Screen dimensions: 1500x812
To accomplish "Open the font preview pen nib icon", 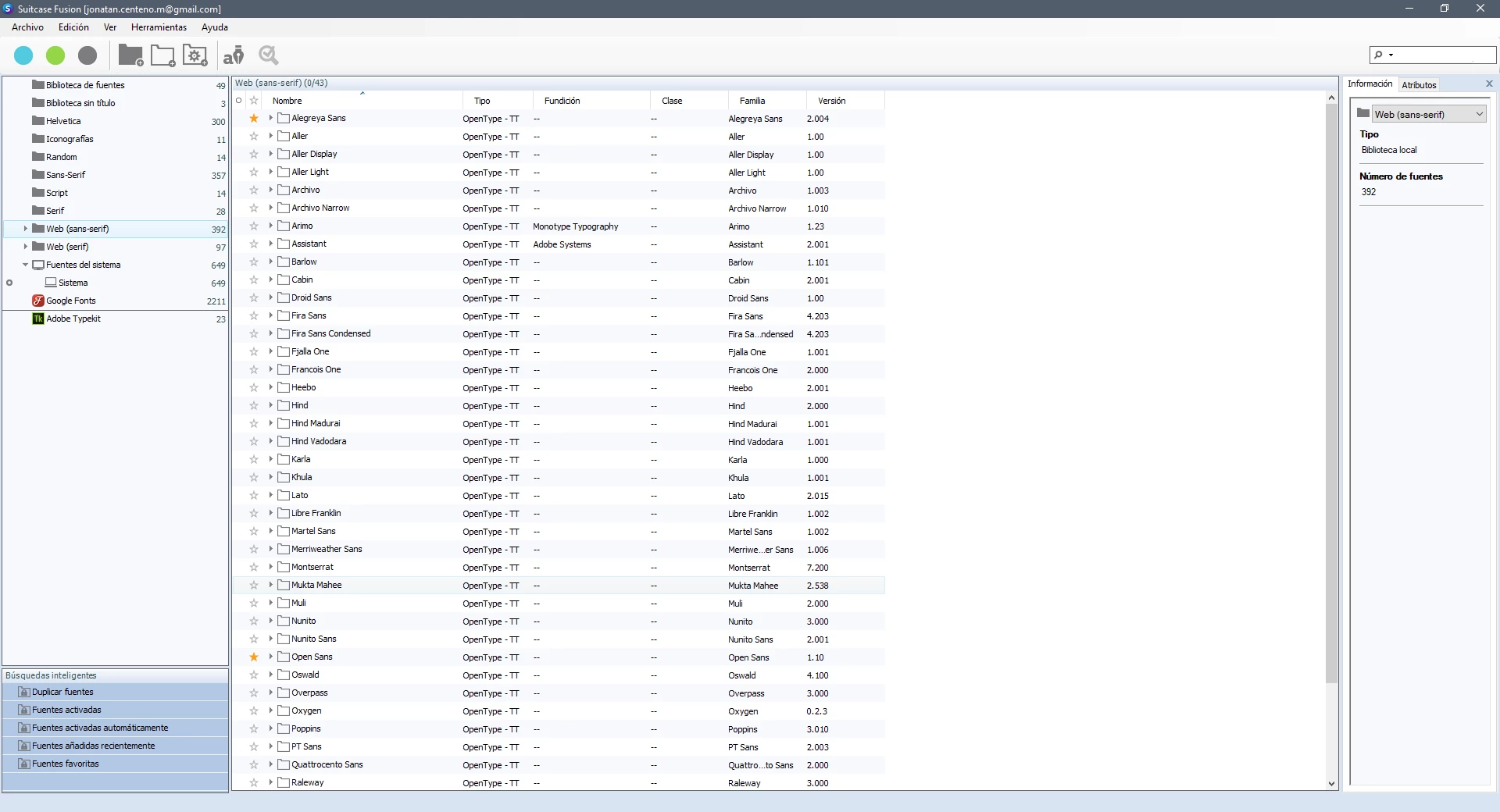I will point(234,55).
